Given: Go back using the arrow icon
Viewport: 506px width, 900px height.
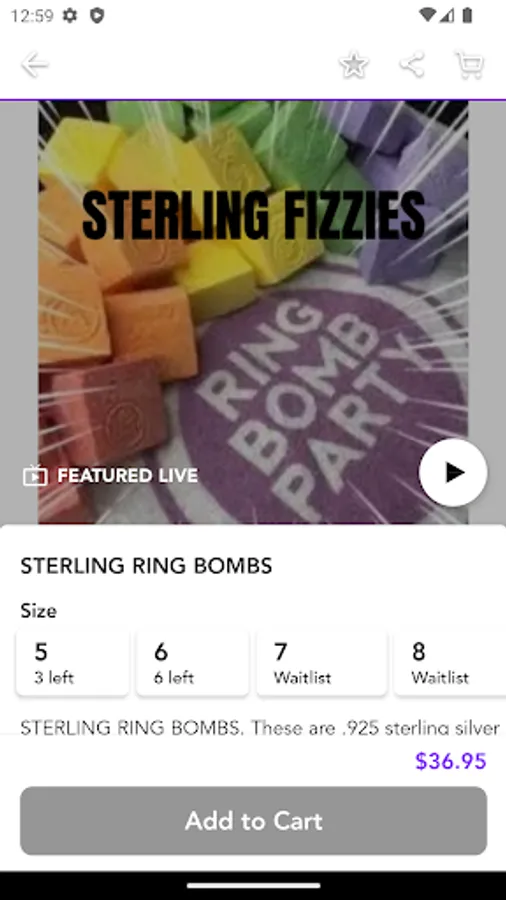Looking at the screenshot, I should click(x=35, y=64).
